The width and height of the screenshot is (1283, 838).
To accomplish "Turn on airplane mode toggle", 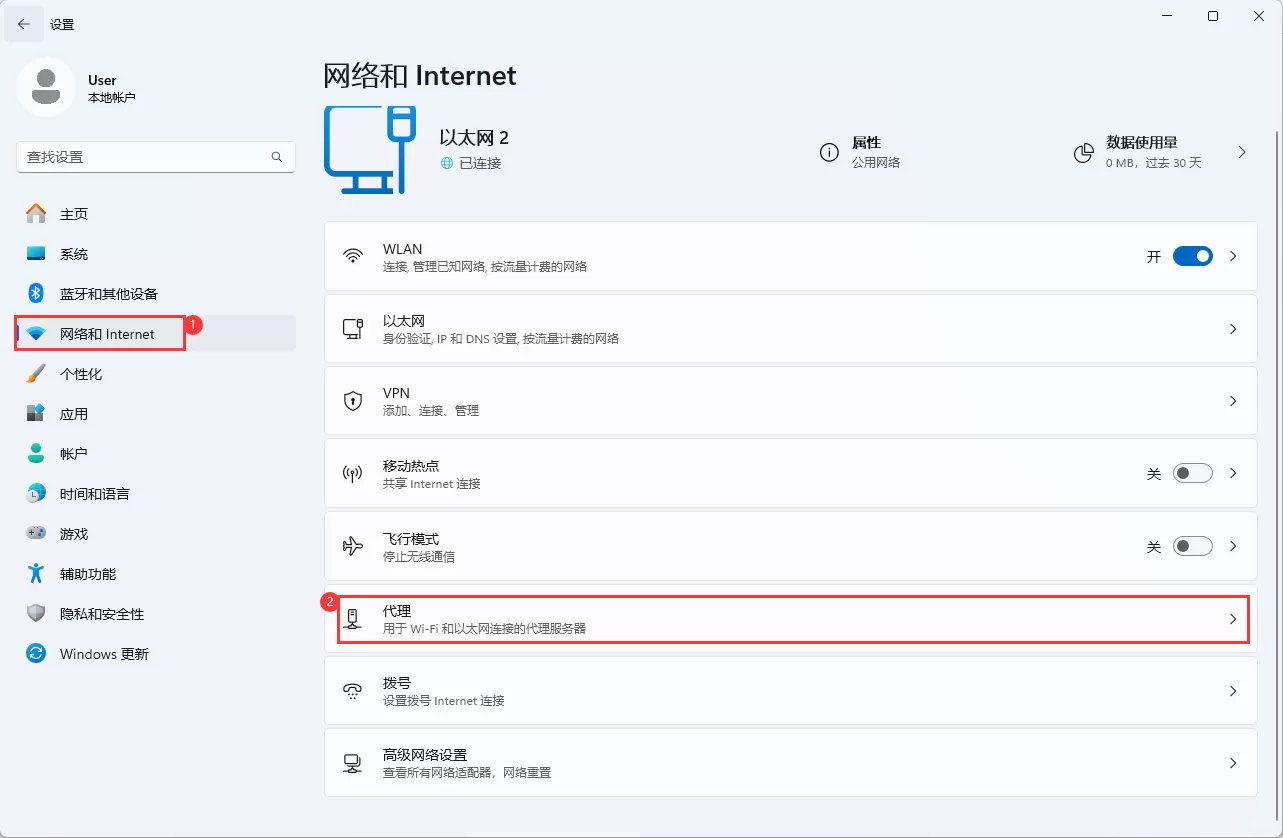I will [1192, 546].
